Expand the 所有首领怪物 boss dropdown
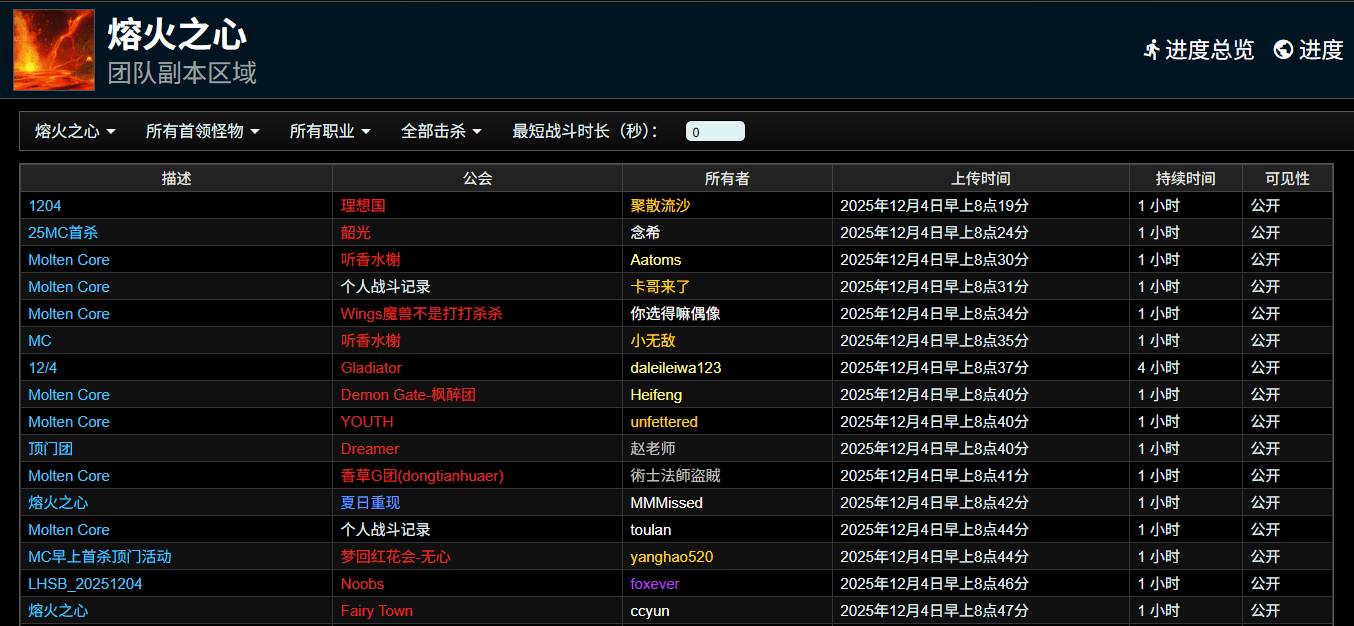Viewport: 1354px width, 626px height. (202, 131)
